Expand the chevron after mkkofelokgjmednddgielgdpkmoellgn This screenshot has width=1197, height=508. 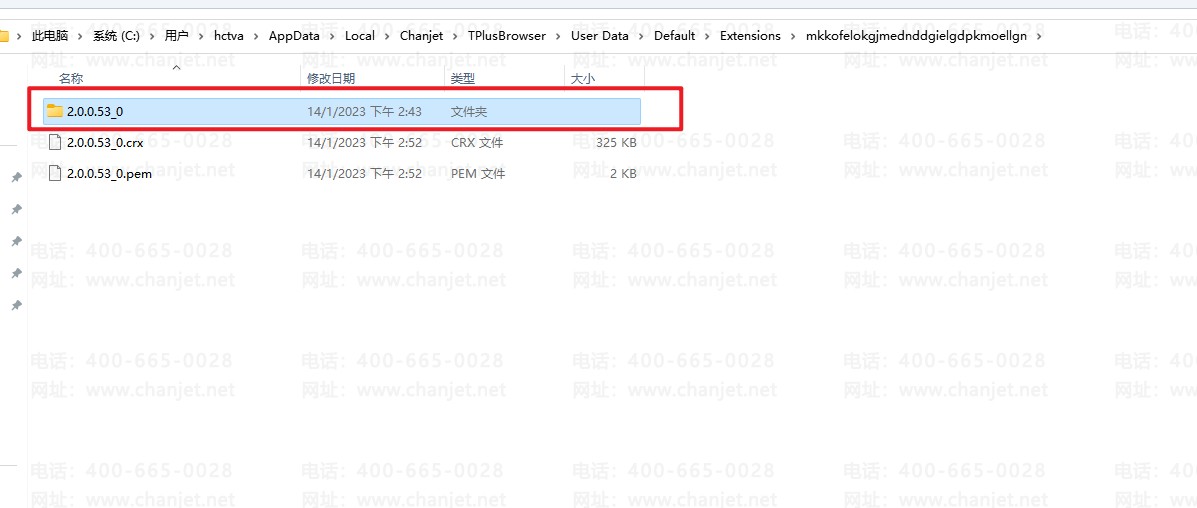point(1040,35)
